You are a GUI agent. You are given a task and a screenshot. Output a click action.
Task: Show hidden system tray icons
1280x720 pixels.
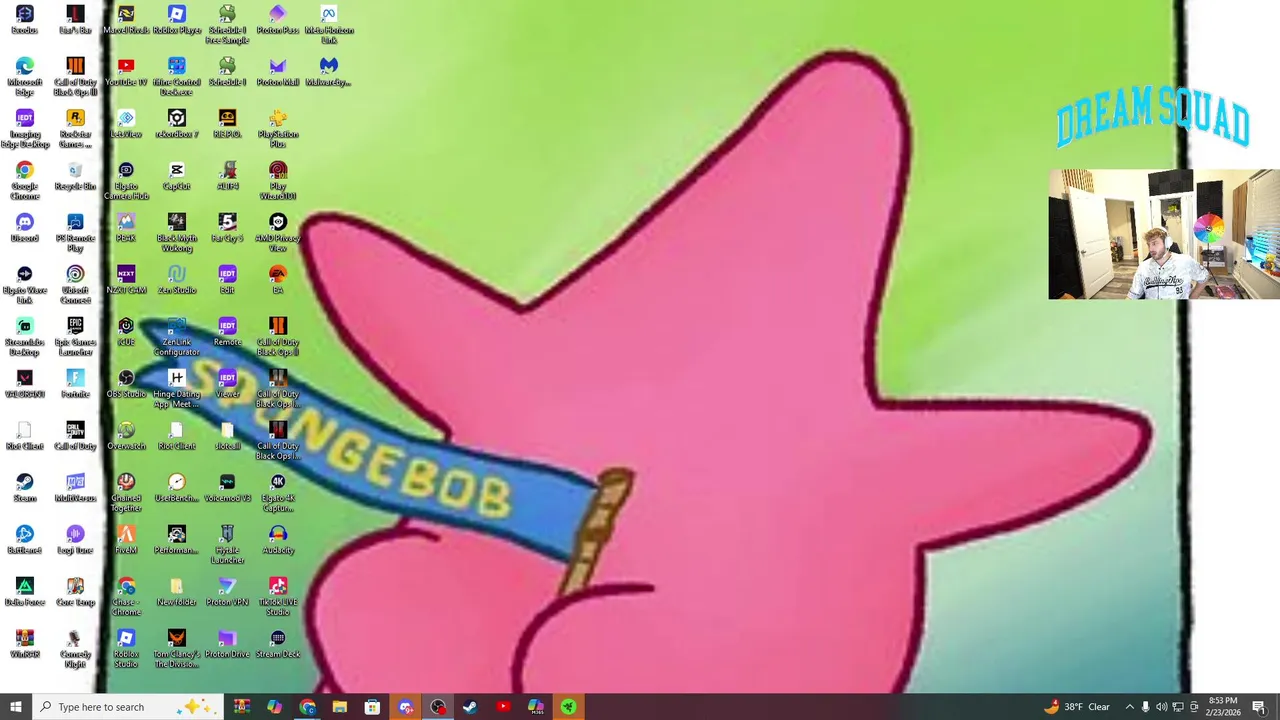[x=1129, y=707]
